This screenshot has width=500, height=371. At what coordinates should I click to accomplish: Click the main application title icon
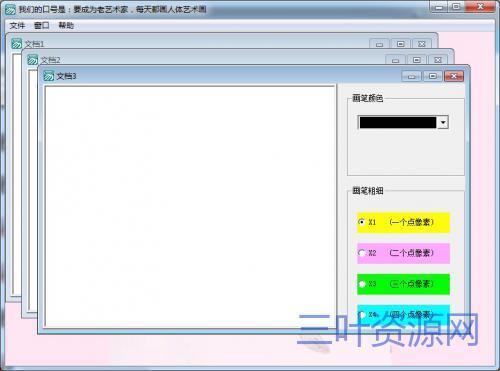click(x=10, y=9)
